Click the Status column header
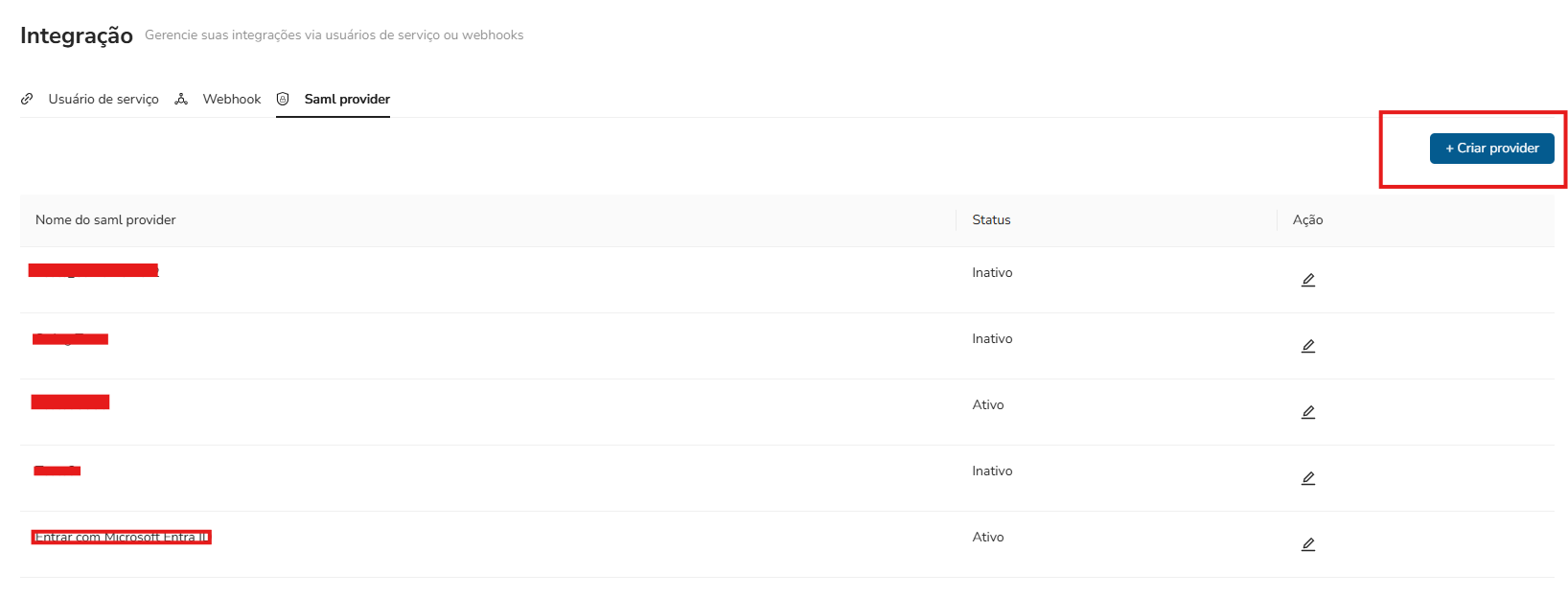Viewport: 1568px width, 597px height. (x=991, y=219)
